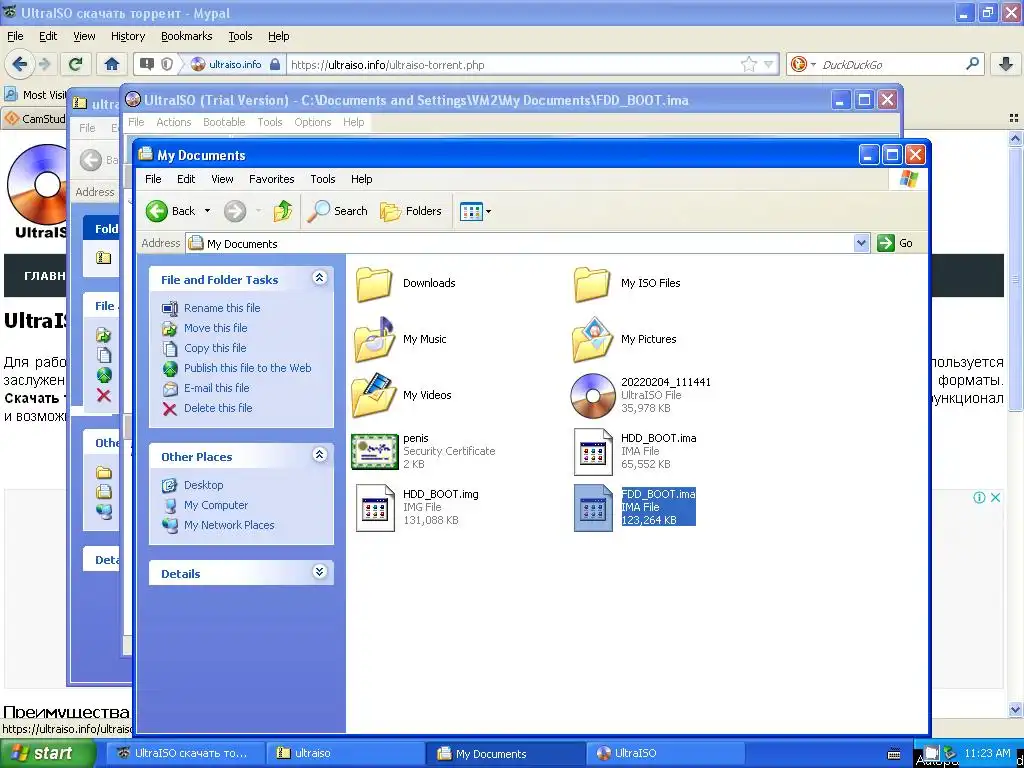
Task: Click Rename this file task
Action: [x=222, y=308]
